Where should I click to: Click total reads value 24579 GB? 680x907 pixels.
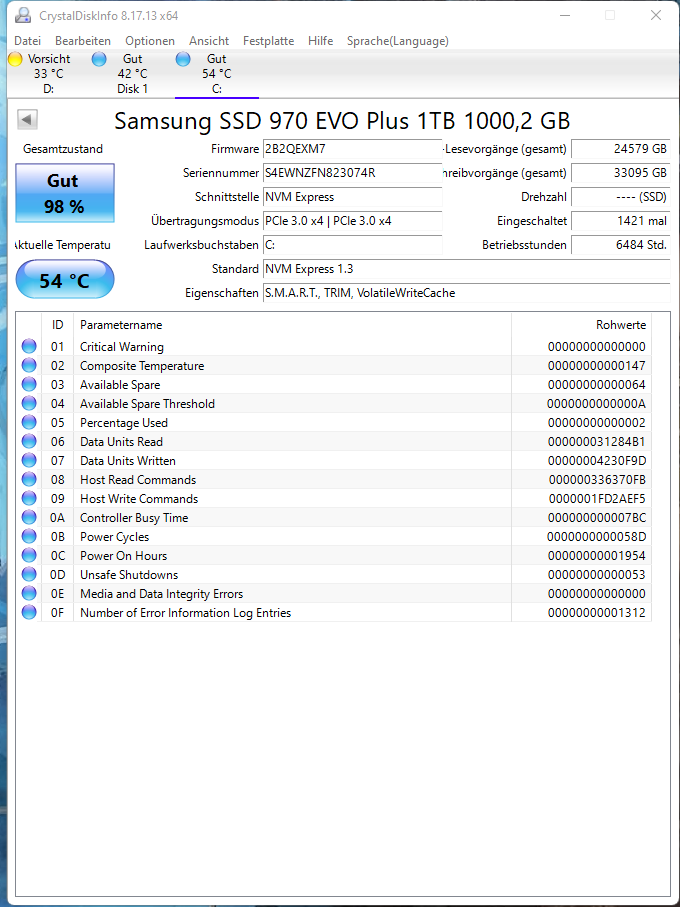click(621, 149)
